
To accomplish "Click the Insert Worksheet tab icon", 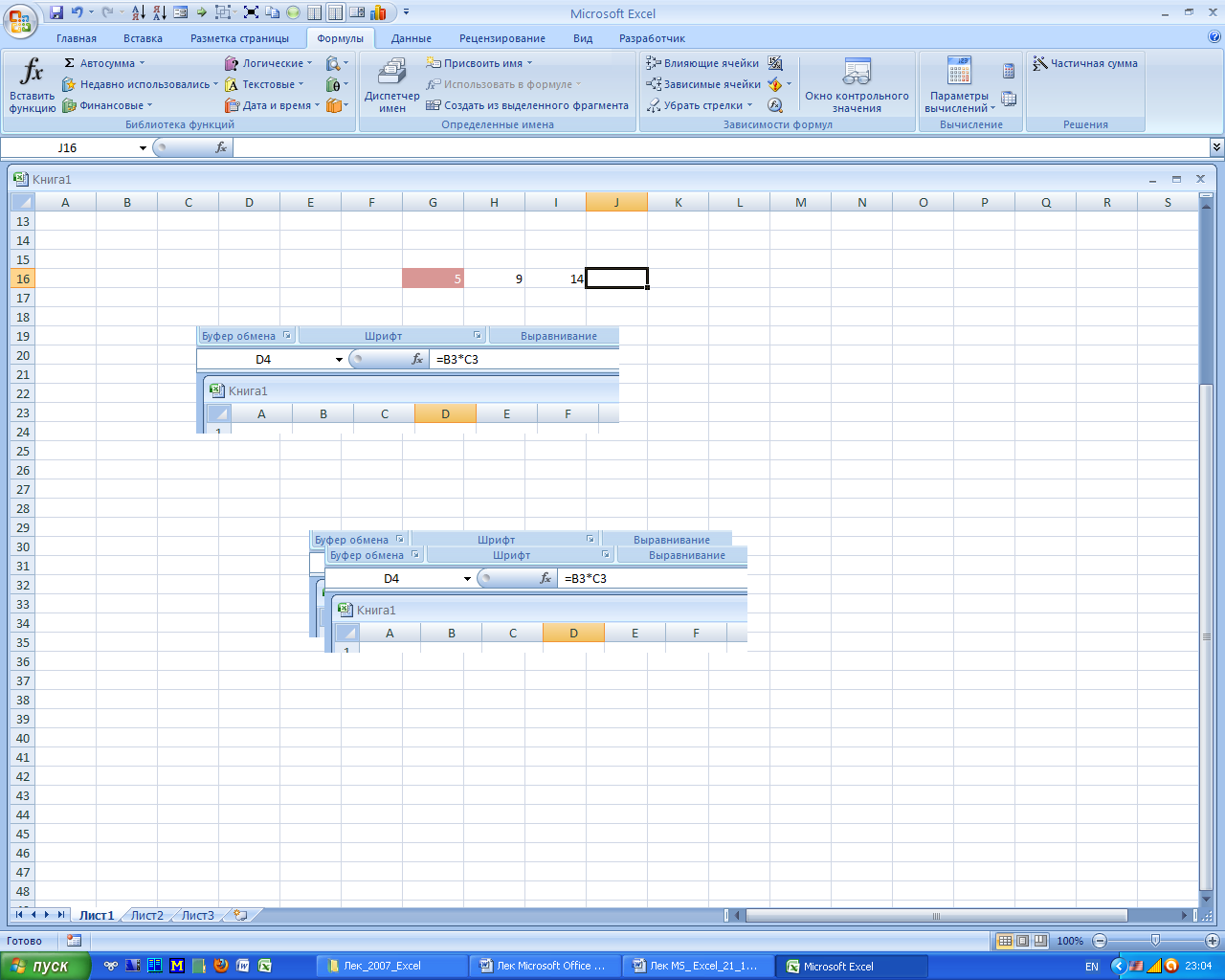I will click(240, 915).
